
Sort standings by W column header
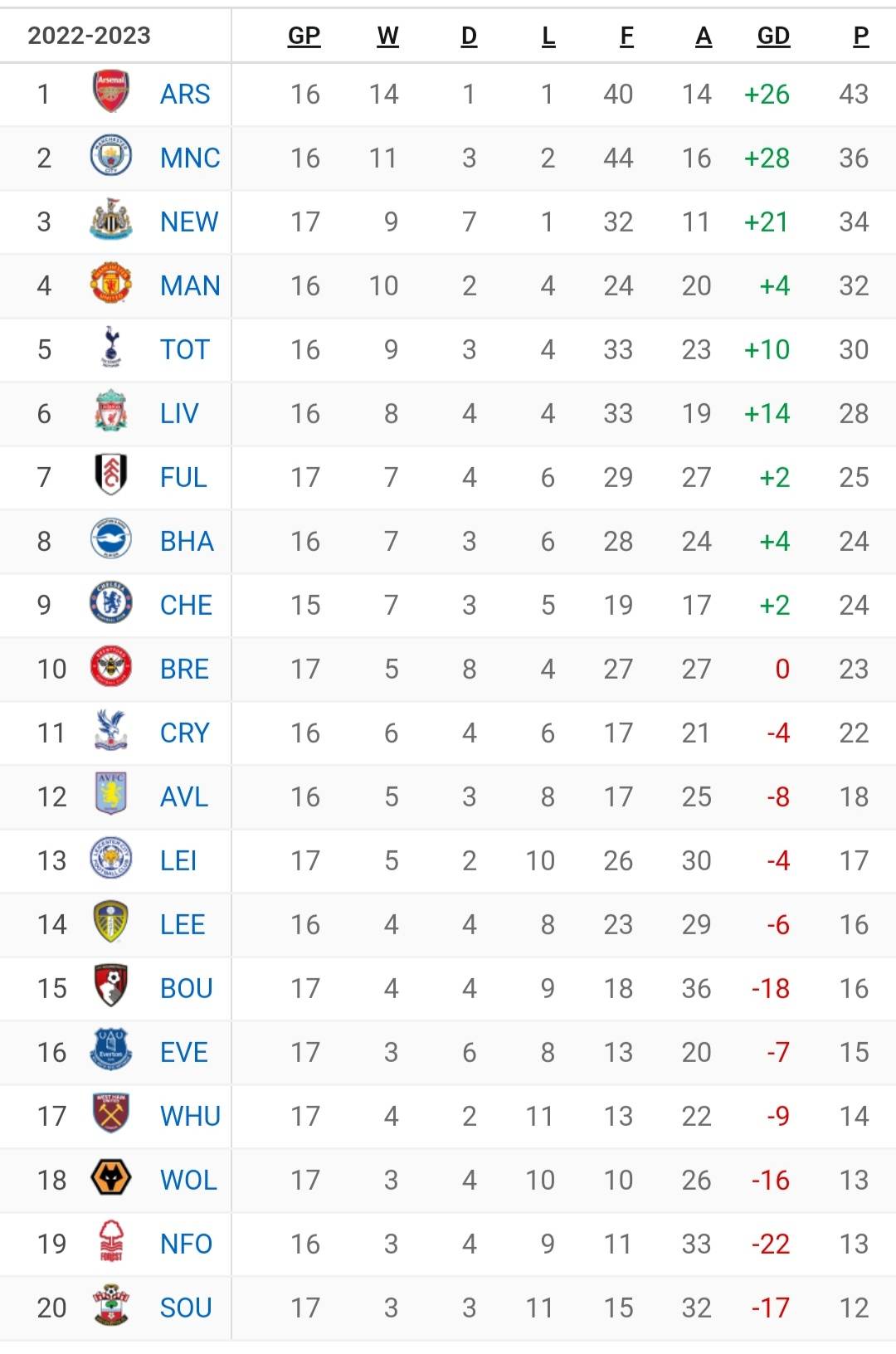387,36
